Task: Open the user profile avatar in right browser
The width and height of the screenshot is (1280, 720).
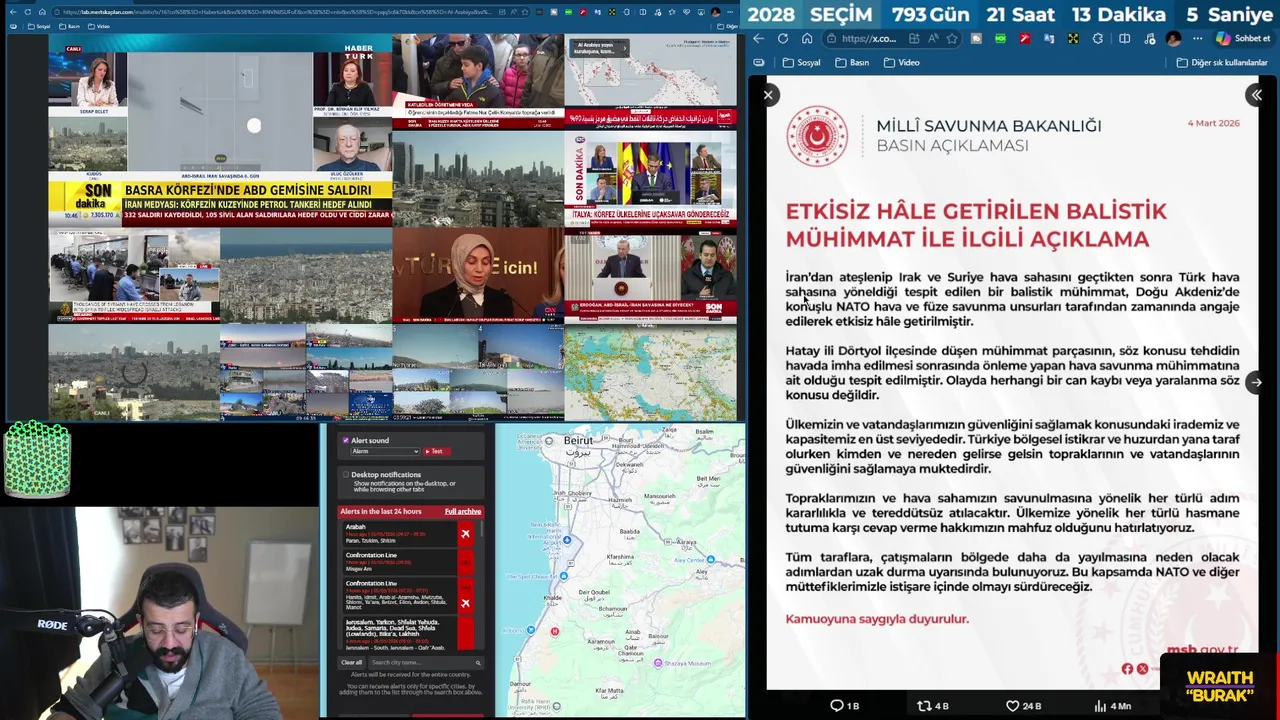Action: pyautogui.click(x=1173, y=39)
